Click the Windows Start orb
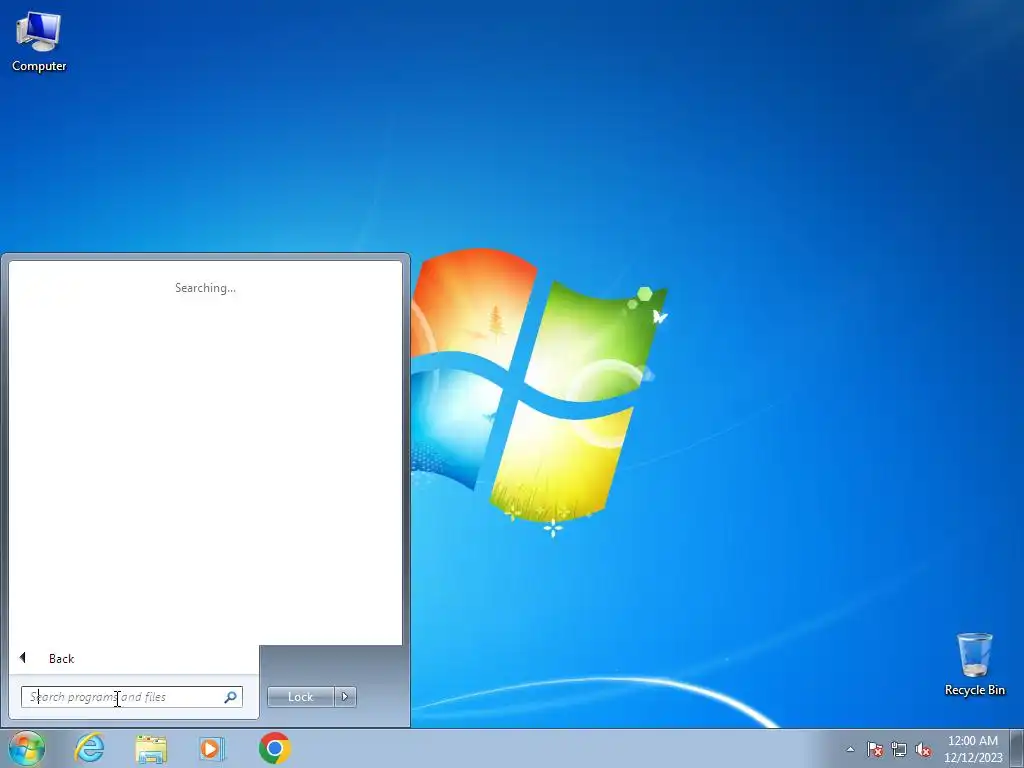This screenshot has height=768, width=1024. [x=27, y=748]
